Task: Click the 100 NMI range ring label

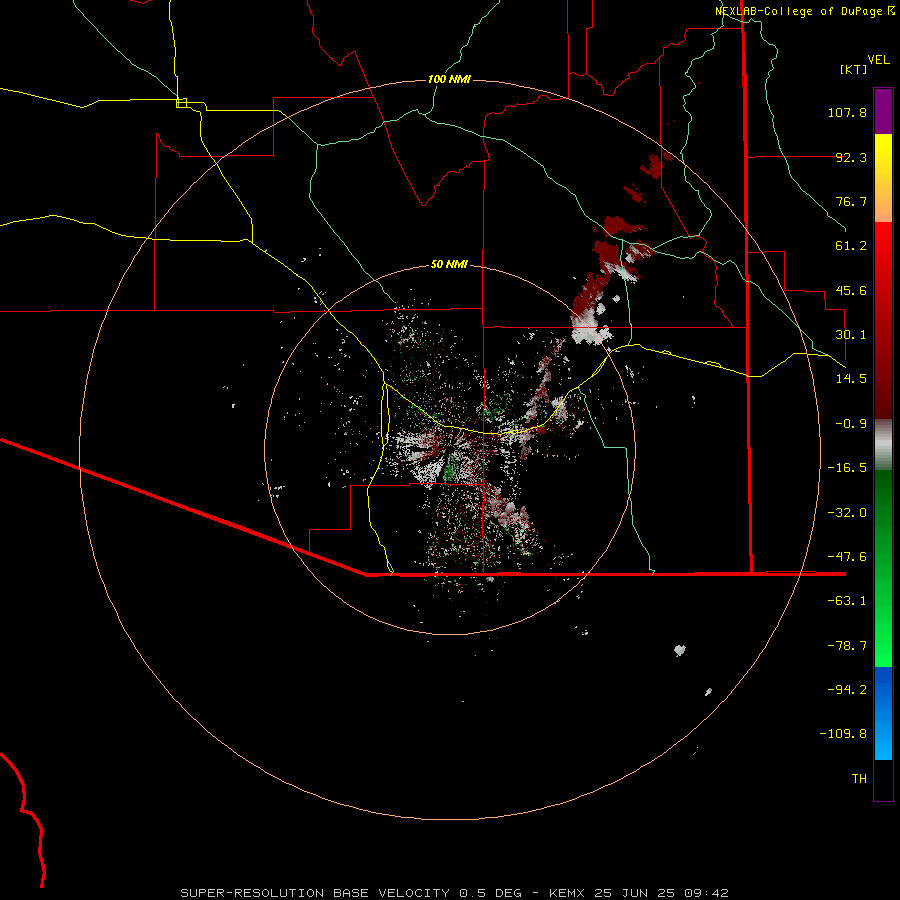Action: pos(449,79)
